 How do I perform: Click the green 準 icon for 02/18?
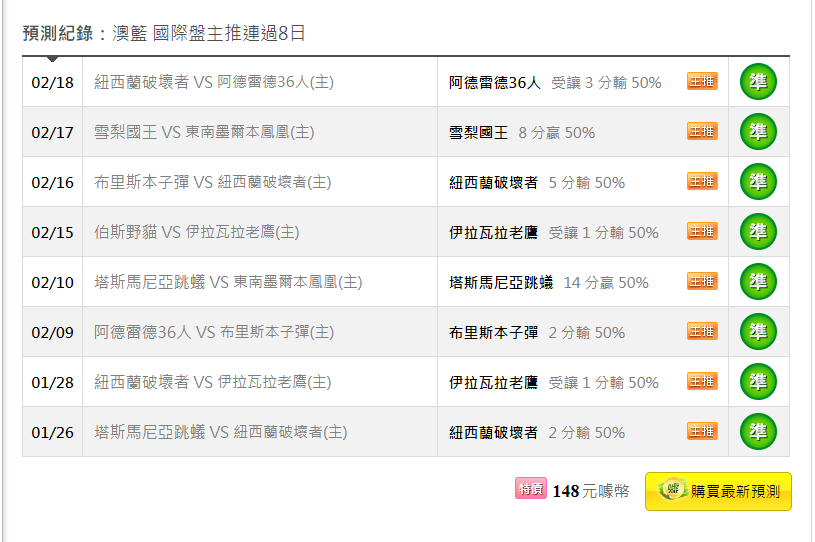(758, 82)
